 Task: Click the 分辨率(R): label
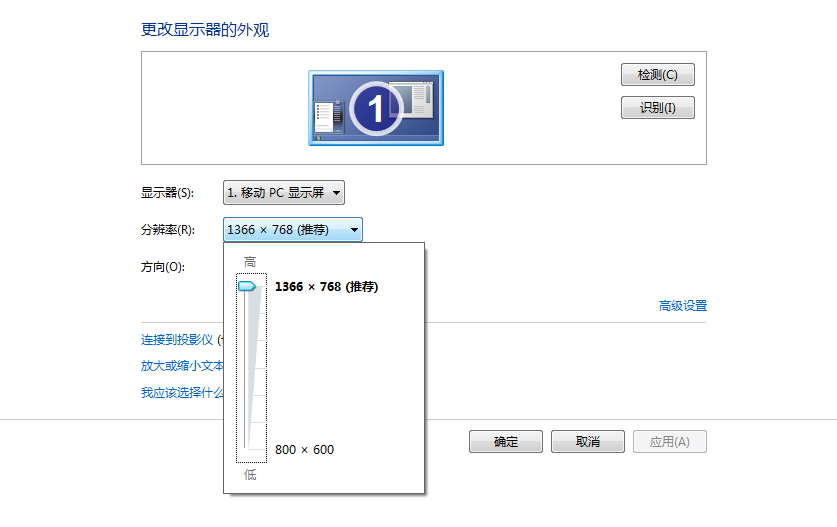coord(168,230)
